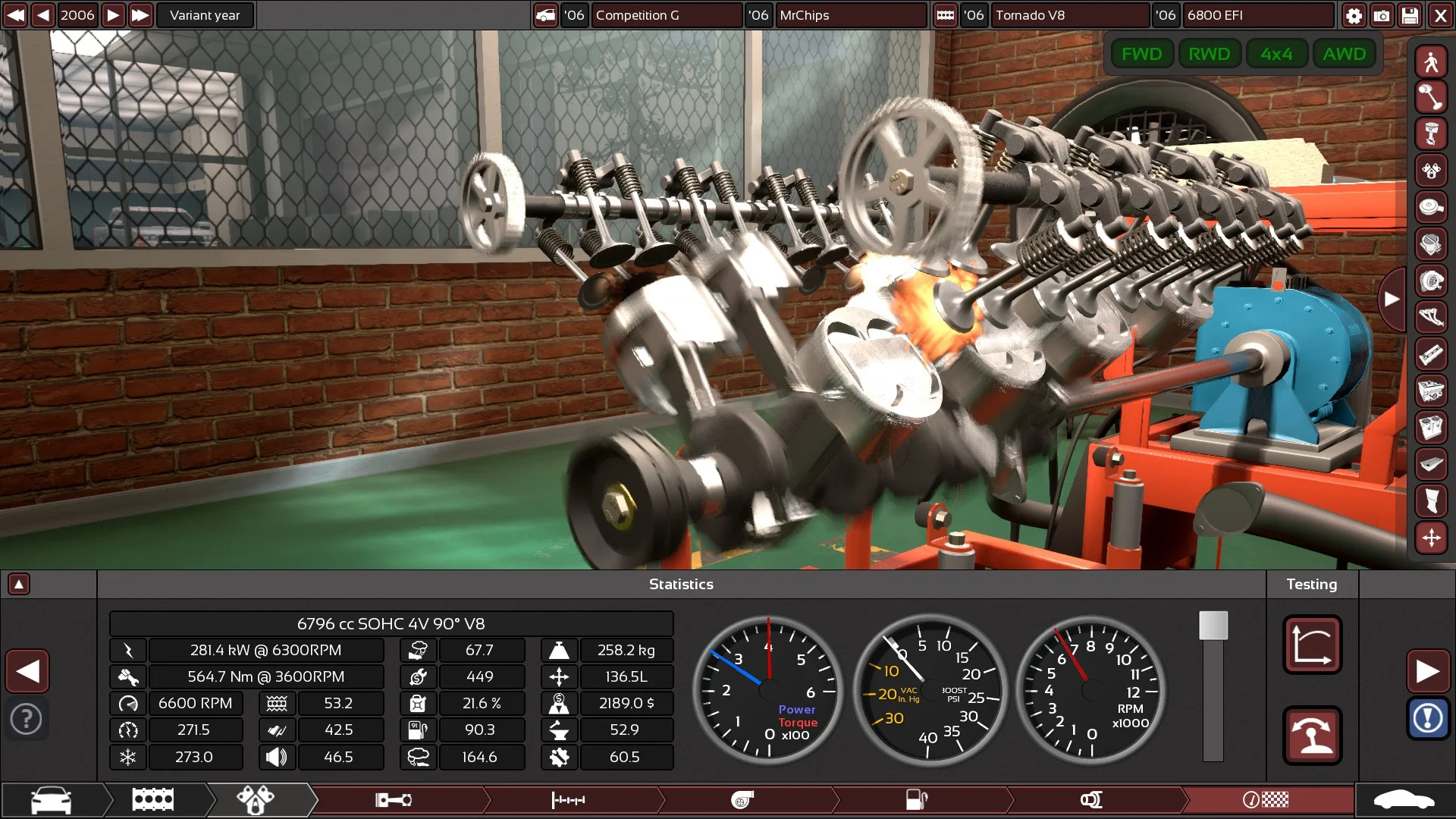Click the 6800 EFI variant name field

tap(1255, 15)
